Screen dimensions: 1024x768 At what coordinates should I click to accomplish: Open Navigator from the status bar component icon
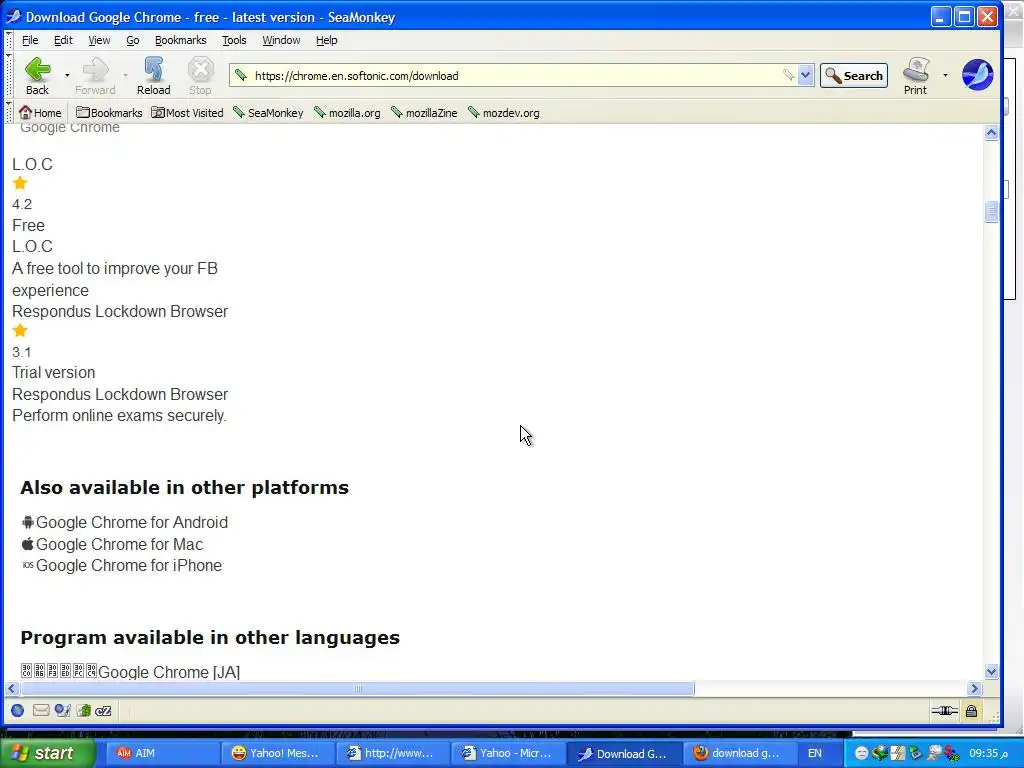point(18,711)
